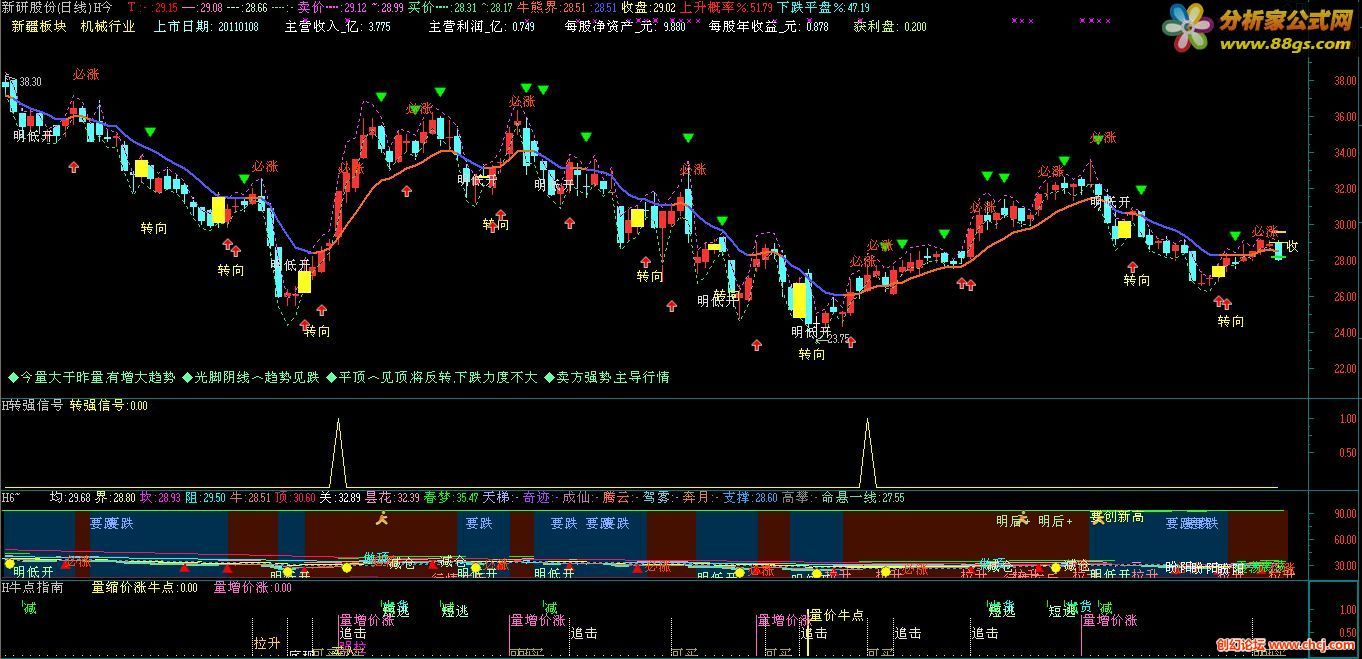Screen dimensions: 1362x659
Task: Click the 主营利润_亿 0.749 value
Action: pos(482,26)
